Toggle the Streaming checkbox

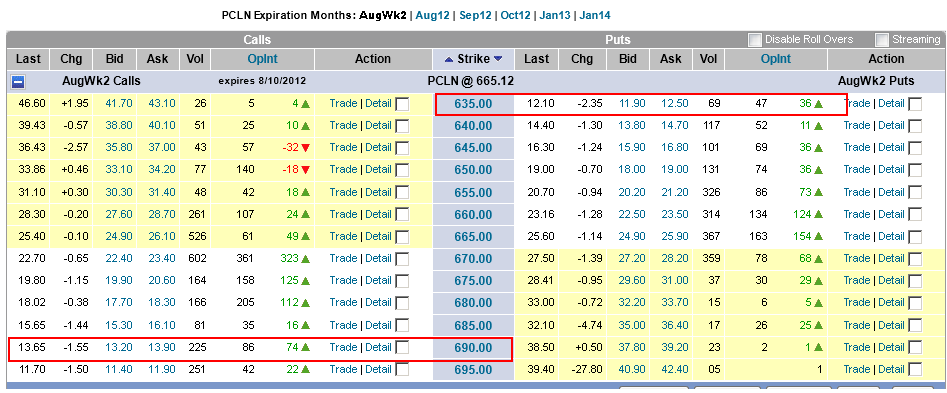(882, 40)
